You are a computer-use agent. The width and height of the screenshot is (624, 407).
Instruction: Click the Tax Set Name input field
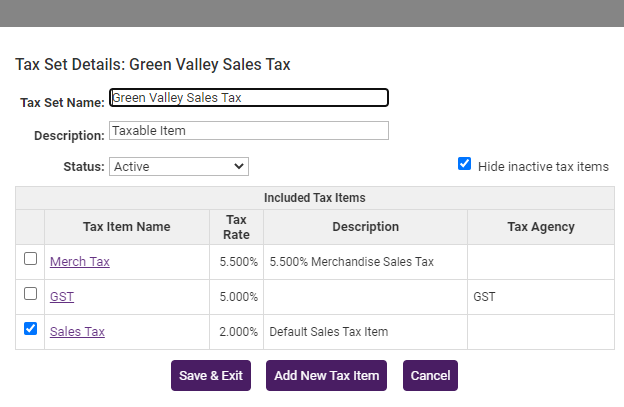[248, 98]
